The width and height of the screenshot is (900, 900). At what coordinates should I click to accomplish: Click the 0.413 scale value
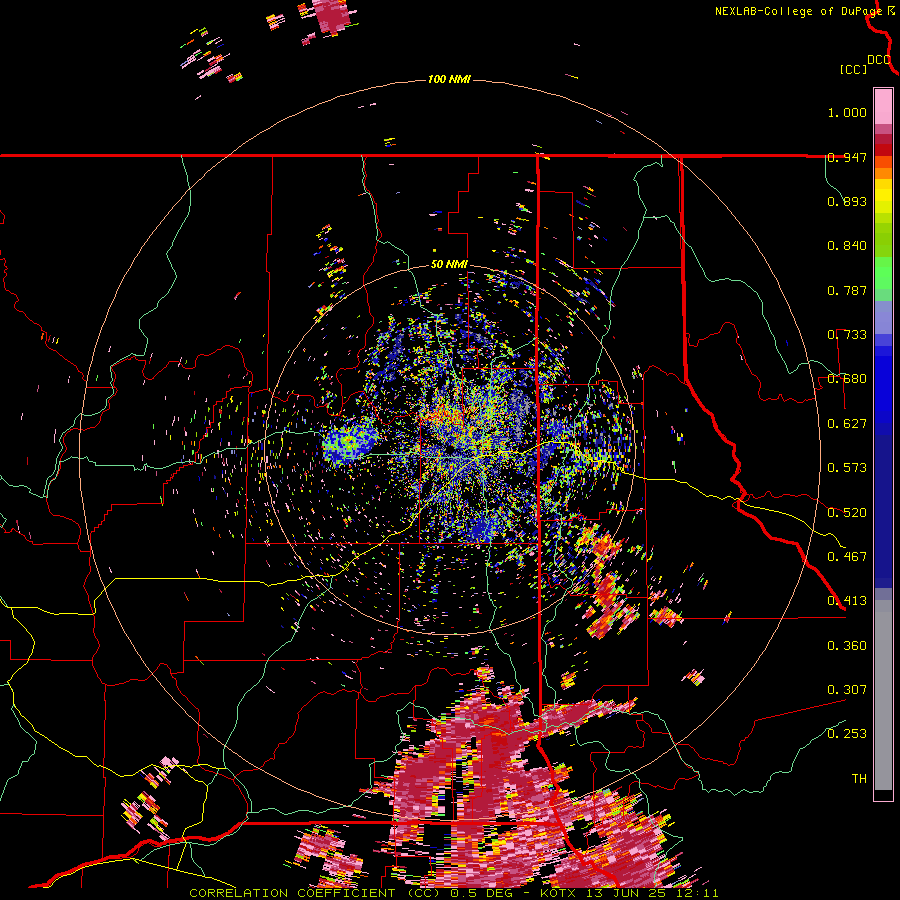coord(847,601)
